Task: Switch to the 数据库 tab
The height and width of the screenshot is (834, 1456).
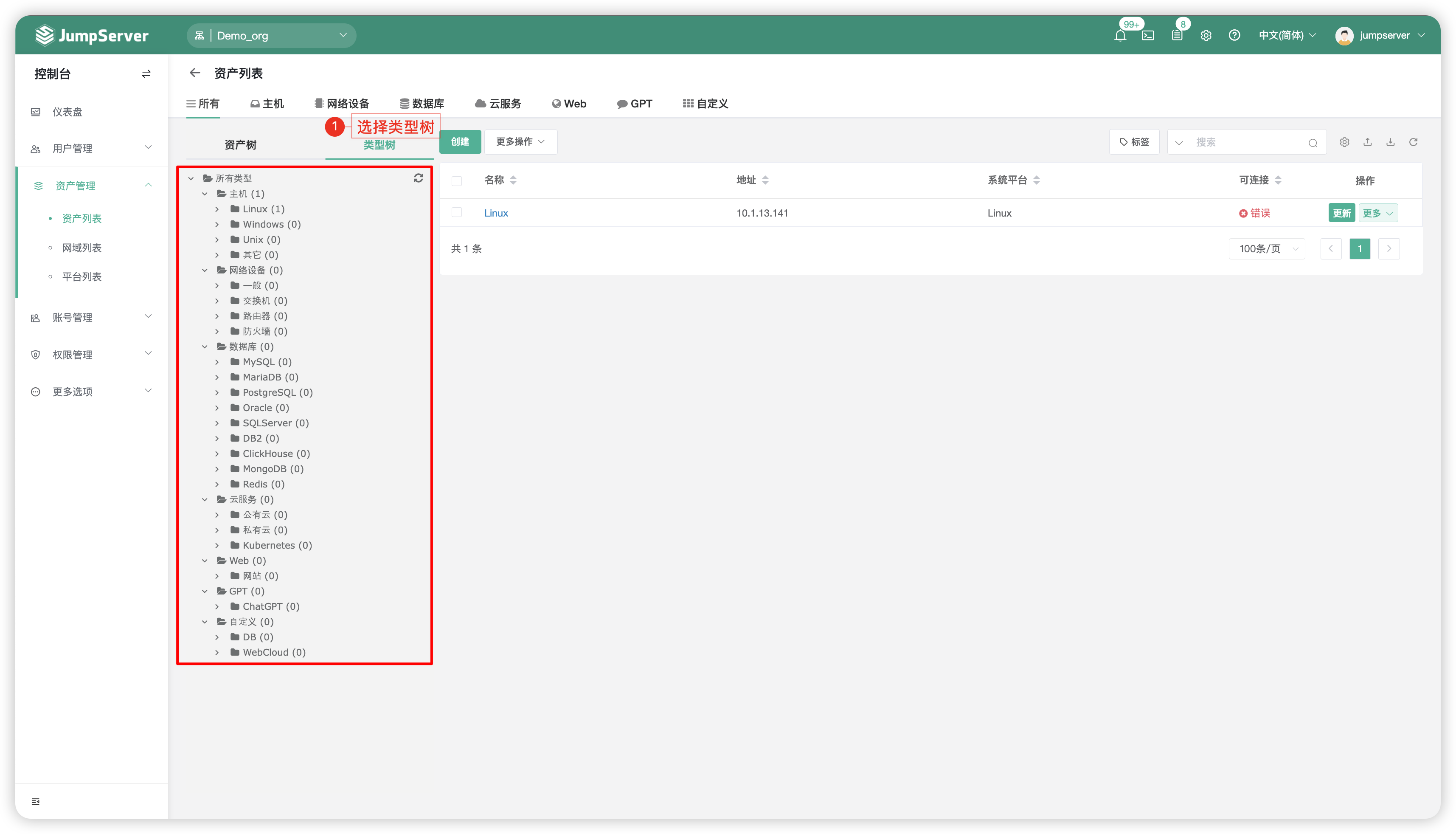Action: 422,104
